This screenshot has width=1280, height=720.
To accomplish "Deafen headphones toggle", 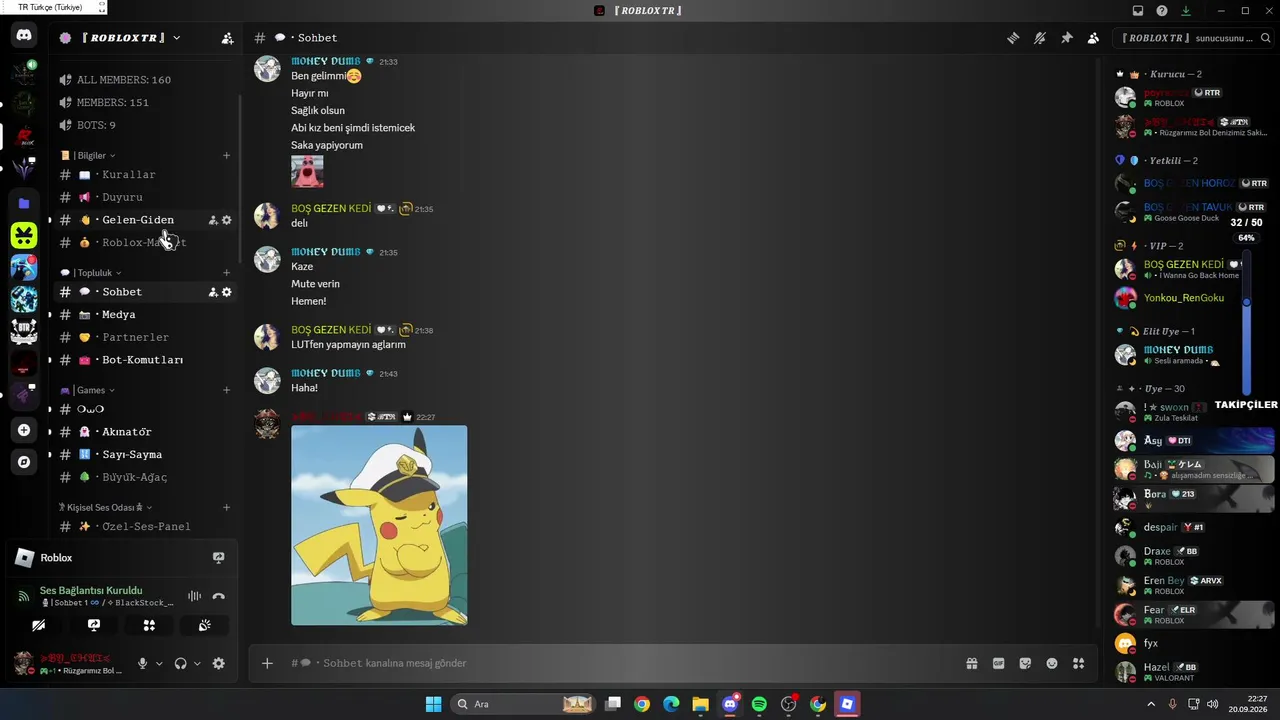I will 180,663.
